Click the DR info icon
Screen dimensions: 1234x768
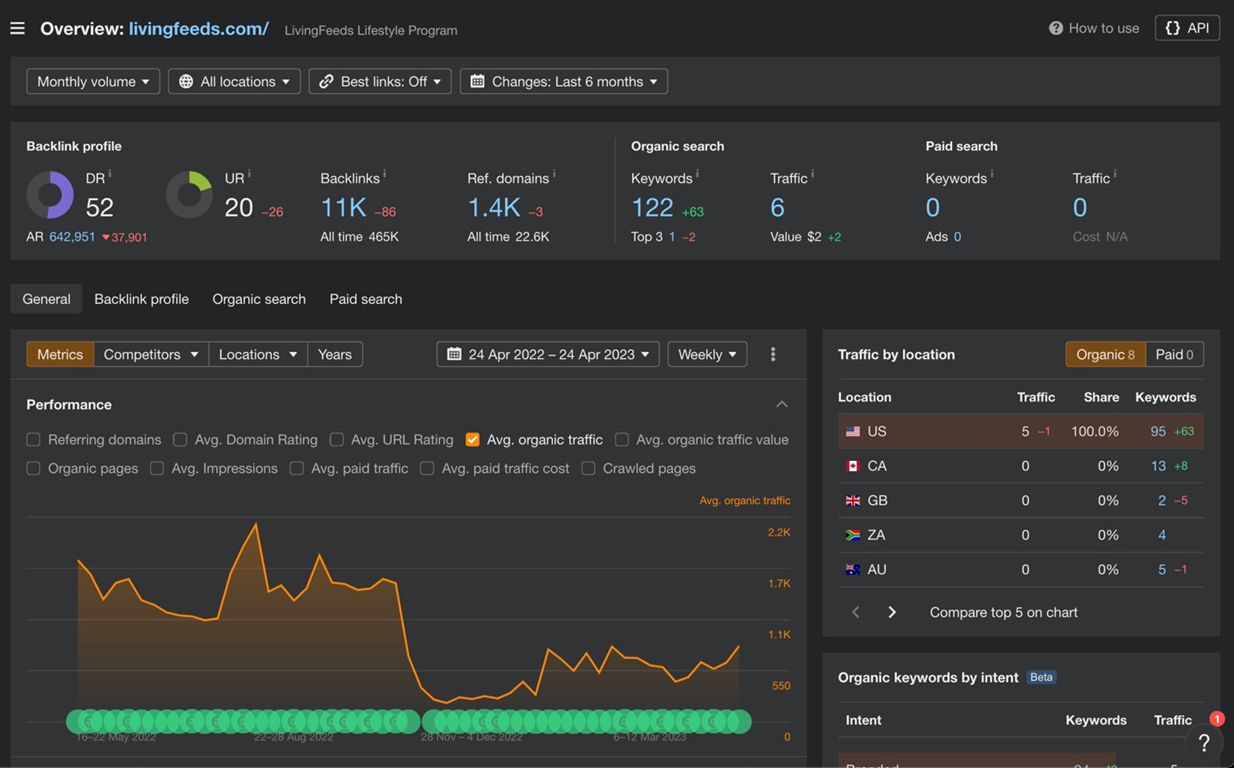[x=110, y=174]
